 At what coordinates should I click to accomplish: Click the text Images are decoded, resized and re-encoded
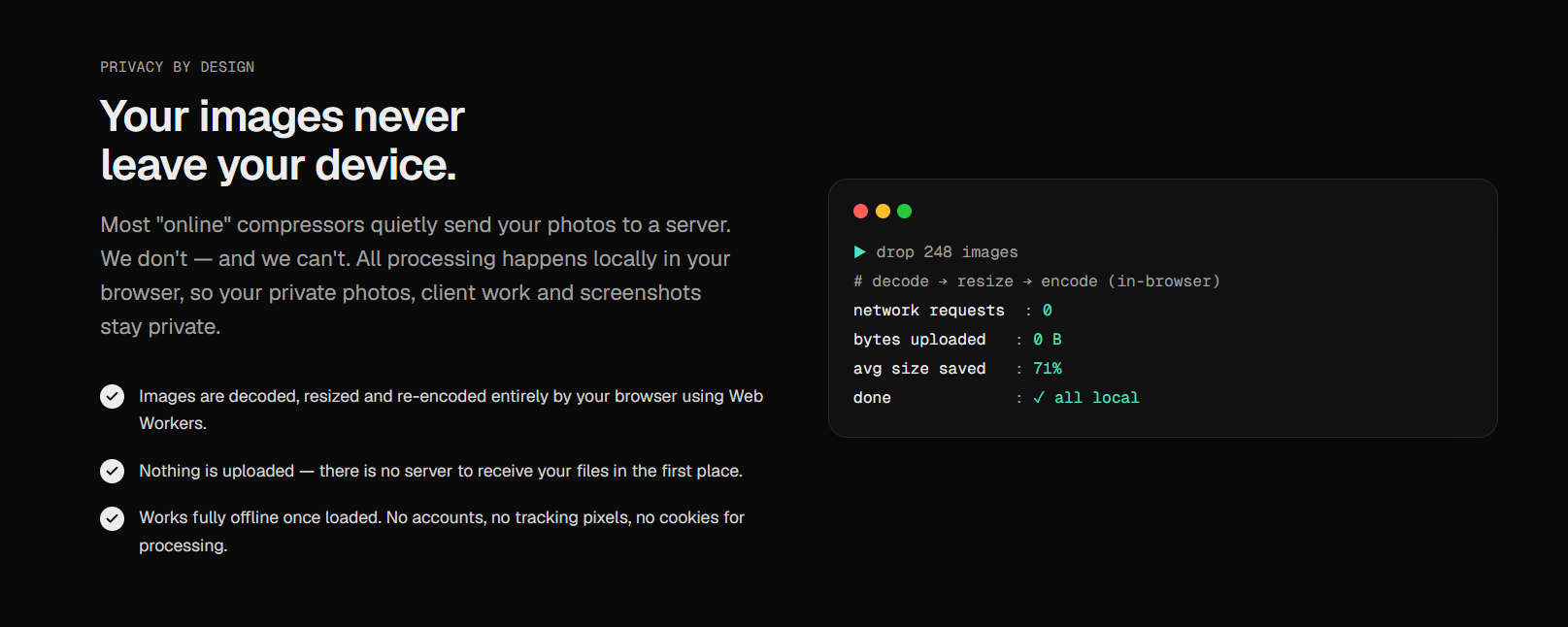coord(450,410)
